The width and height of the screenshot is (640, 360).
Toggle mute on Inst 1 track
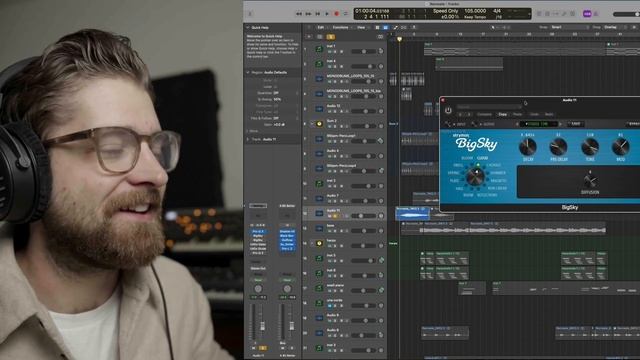(x=330, y=51)
